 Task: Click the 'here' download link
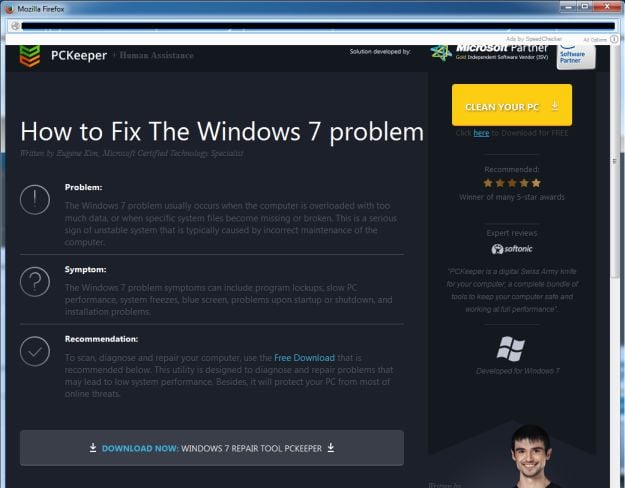pos(481,133)
